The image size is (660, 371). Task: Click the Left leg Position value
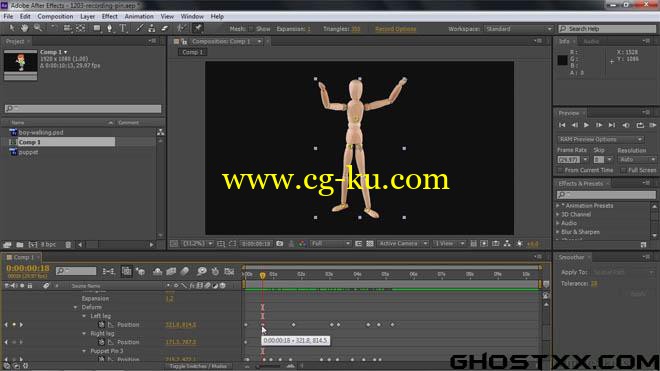(181, 325)
